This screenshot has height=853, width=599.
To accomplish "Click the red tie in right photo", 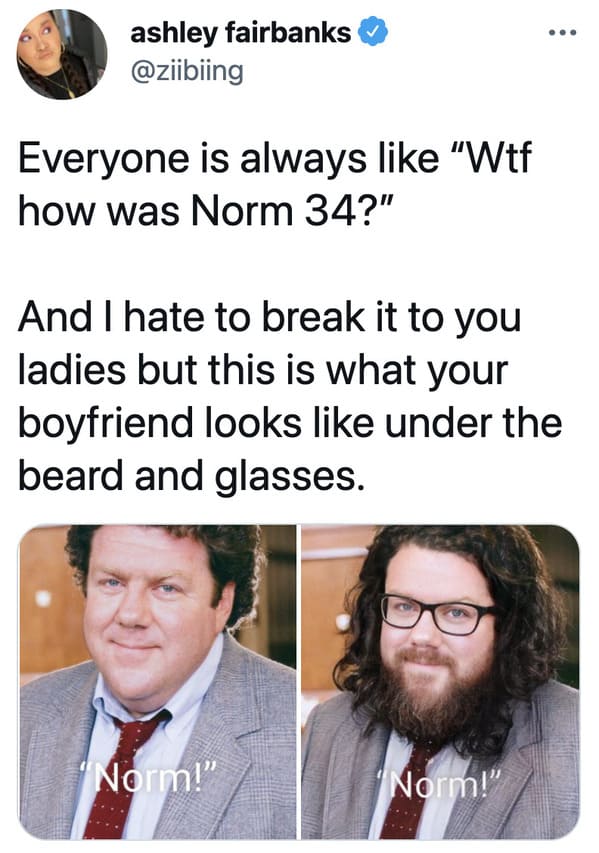I will [408, 792].
